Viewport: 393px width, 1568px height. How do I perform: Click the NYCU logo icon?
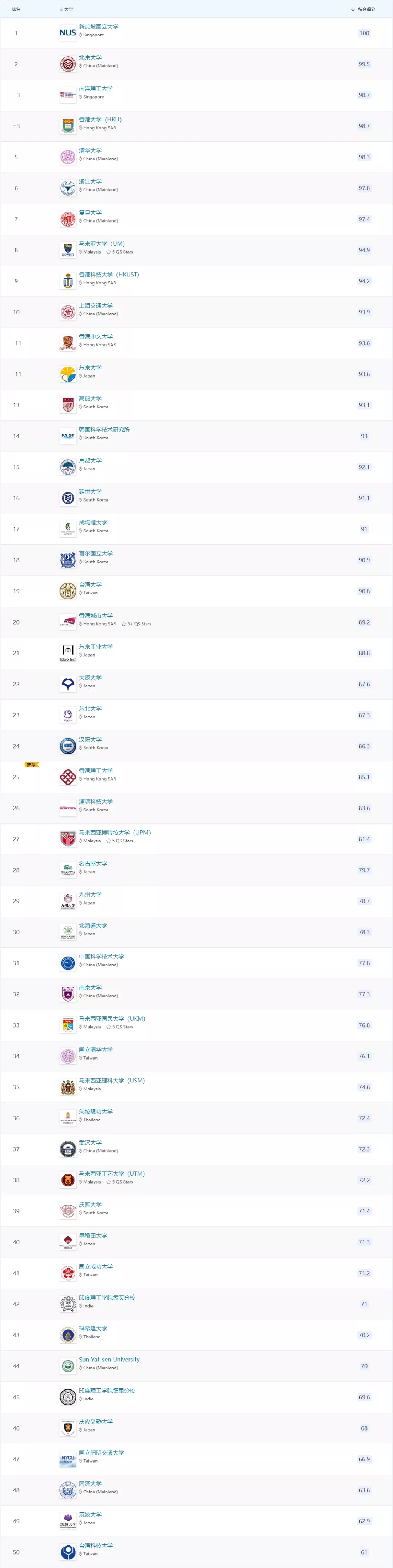coord(68,1459)
